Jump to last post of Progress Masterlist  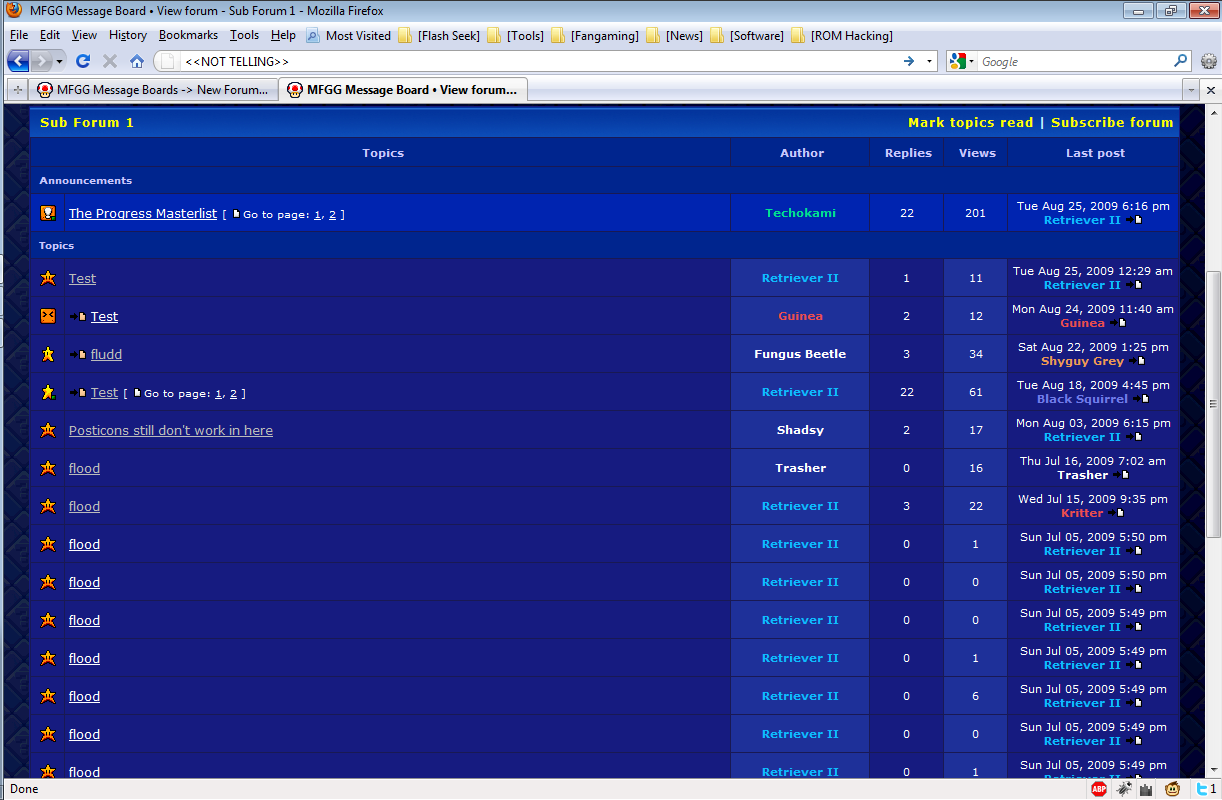[1133, 220]
